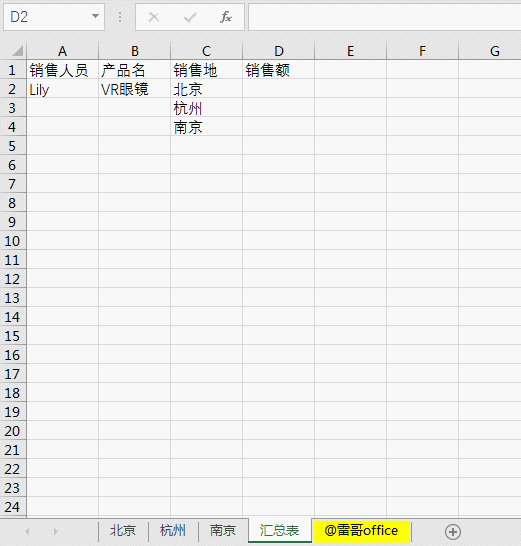The height and width of the screenshot is (546, 521).
Task: Click cell containing VR眼镜
Action: (135, 89)
